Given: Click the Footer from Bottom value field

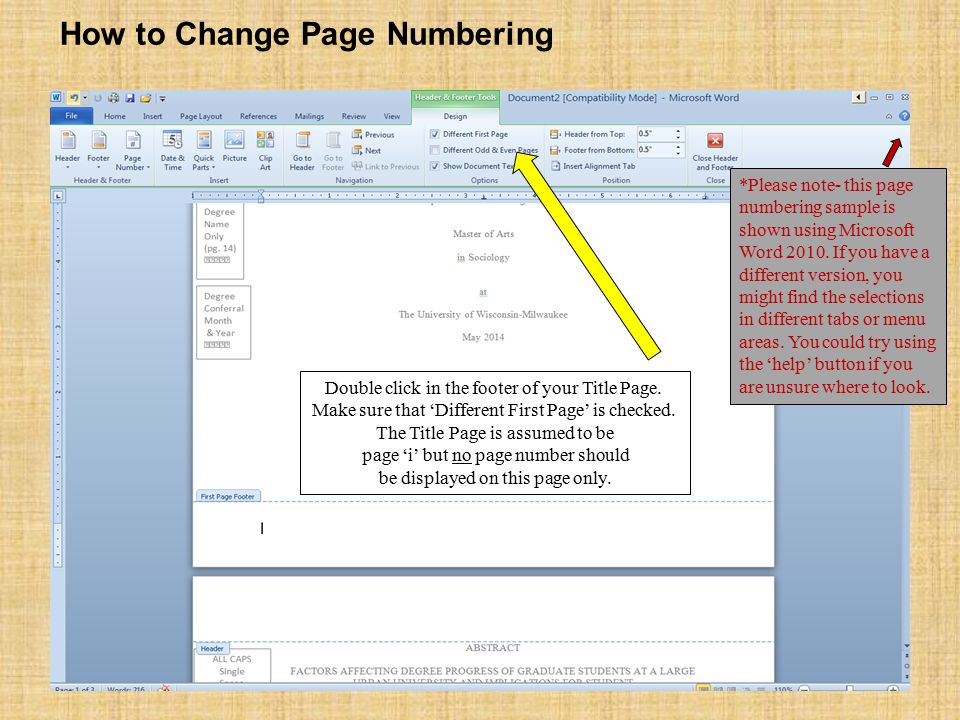Looking at the screenshot, I should [654, 149].
